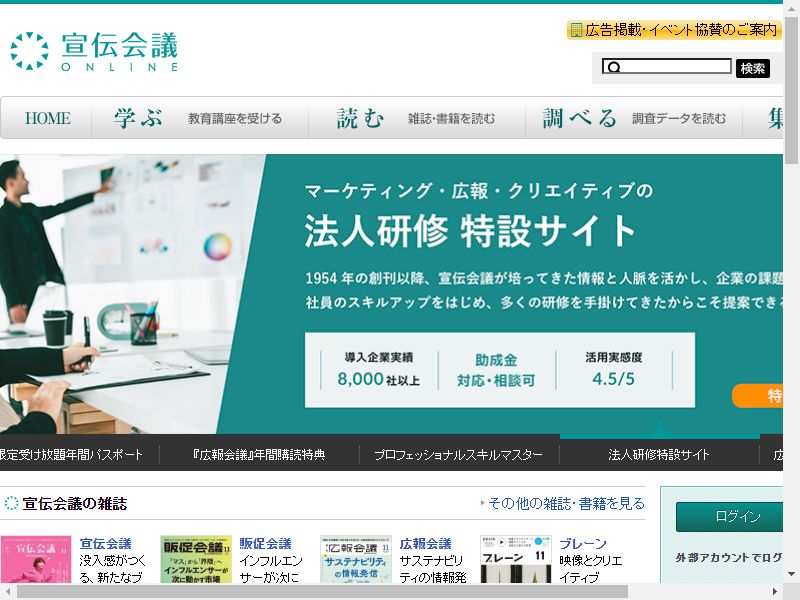Click the vertical scrollbar thumb
The height and width of the screenshot is (600, 800).
tap(791, 91)
